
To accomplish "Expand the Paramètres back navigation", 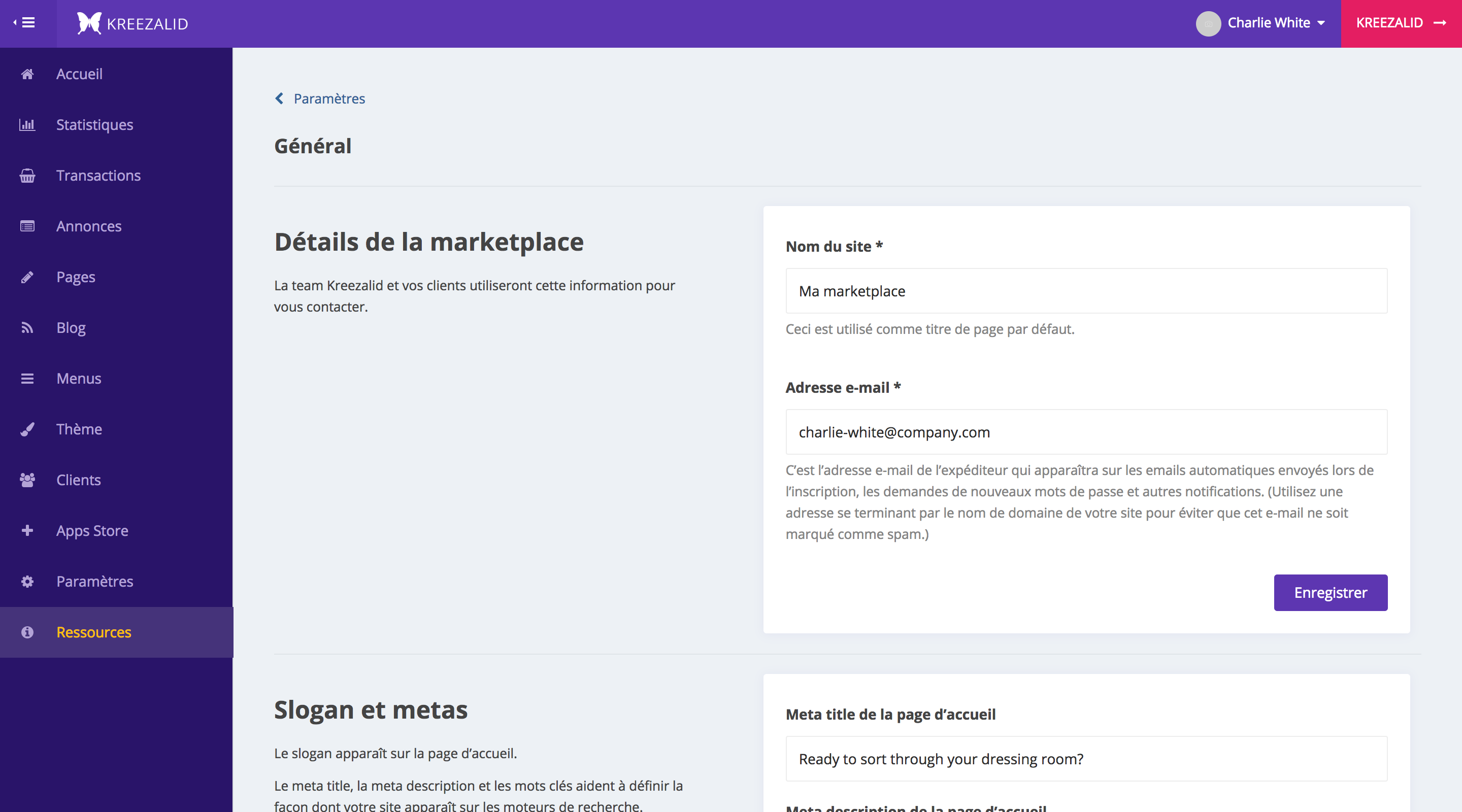I will tap(320, 98).
